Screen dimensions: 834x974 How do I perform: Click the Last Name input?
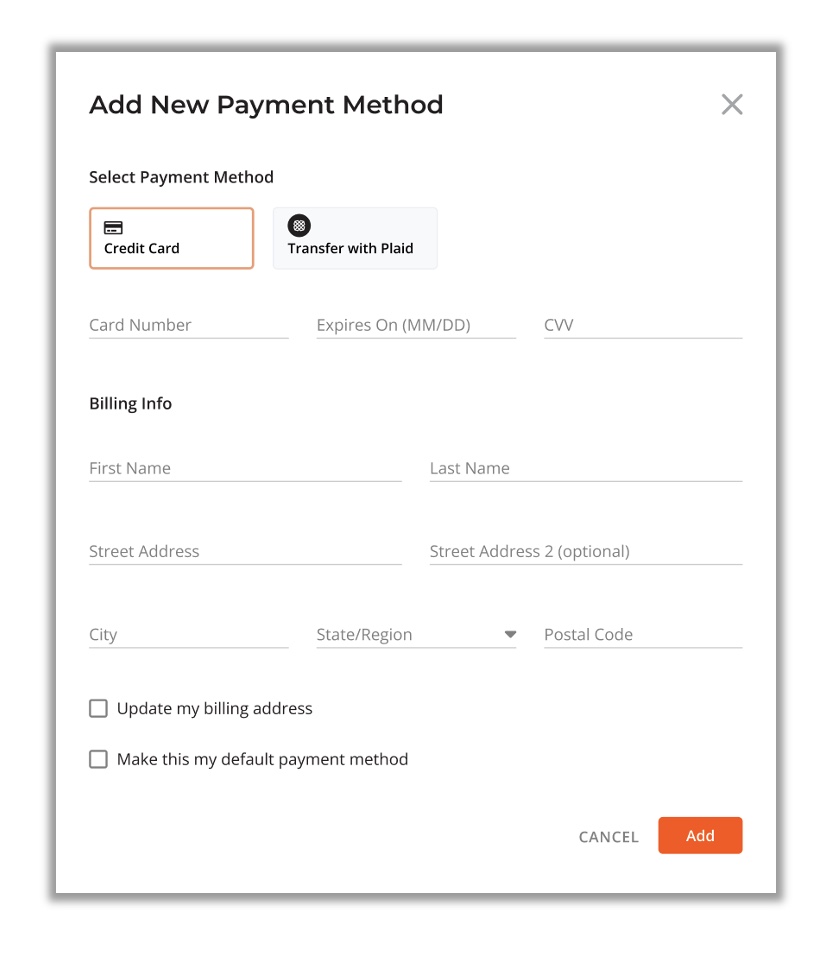coord(585,468)
